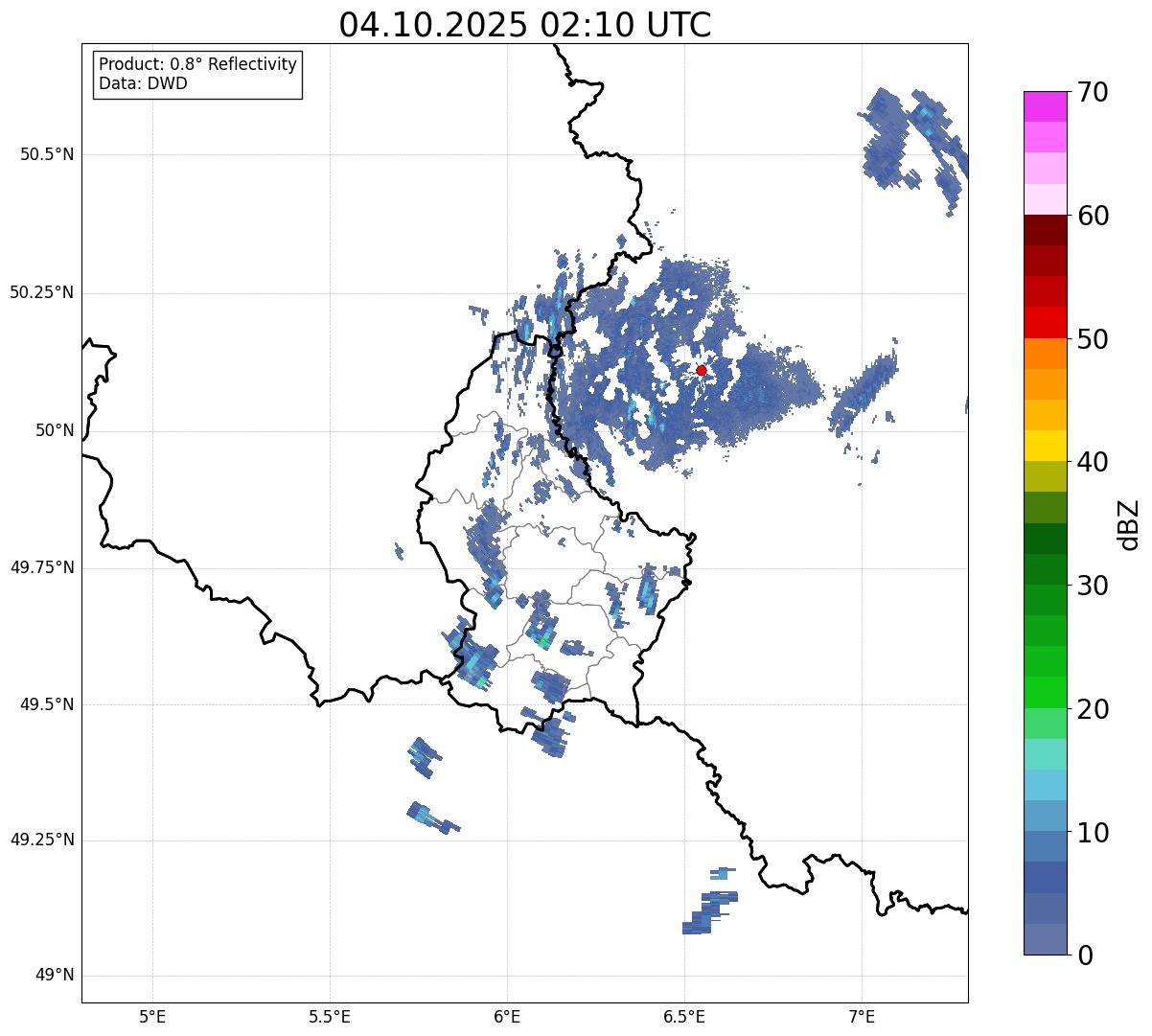Click the 'Data: DWD' label

[143, 83]
